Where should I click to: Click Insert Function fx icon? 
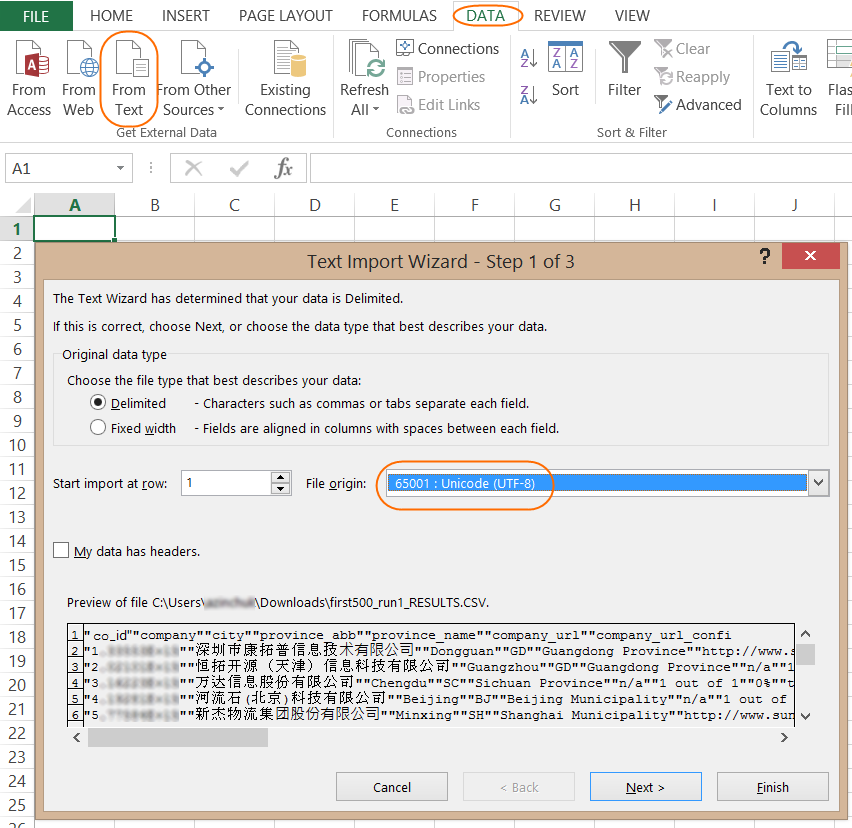click(x=284, y=168)
